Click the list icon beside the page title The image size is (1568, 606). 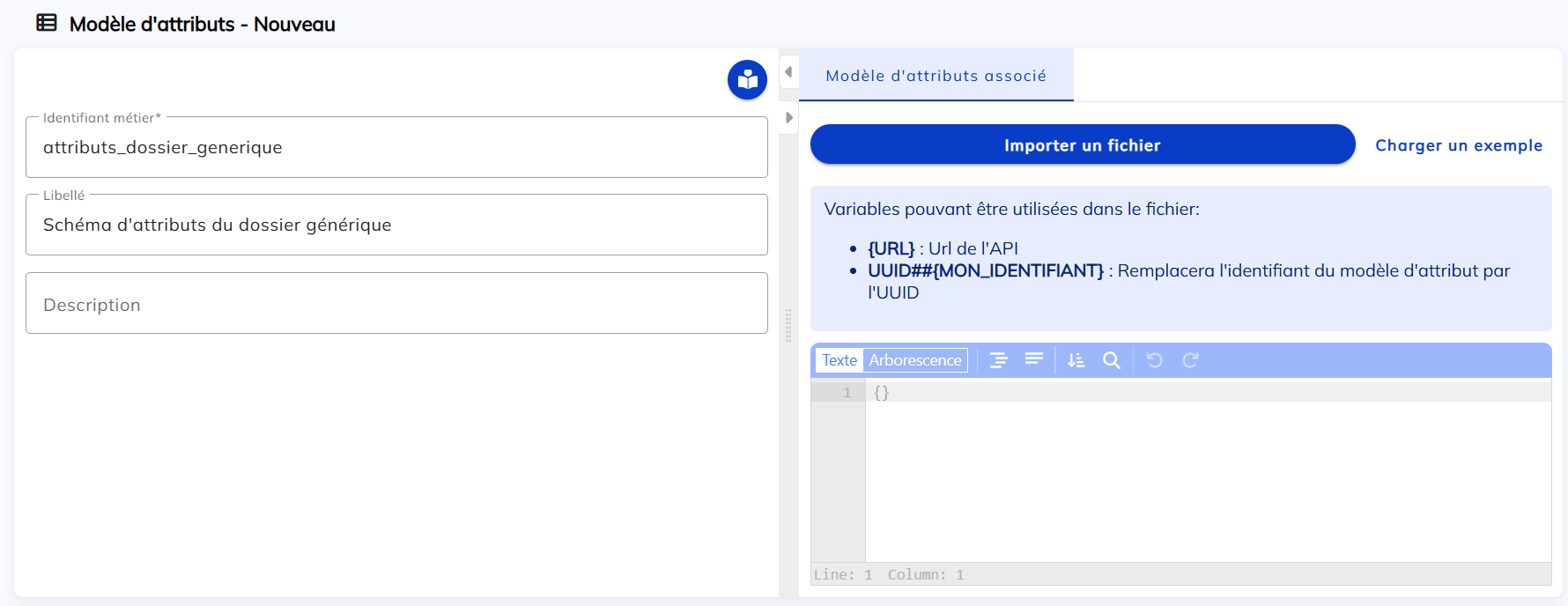click(x=47, y=24)
